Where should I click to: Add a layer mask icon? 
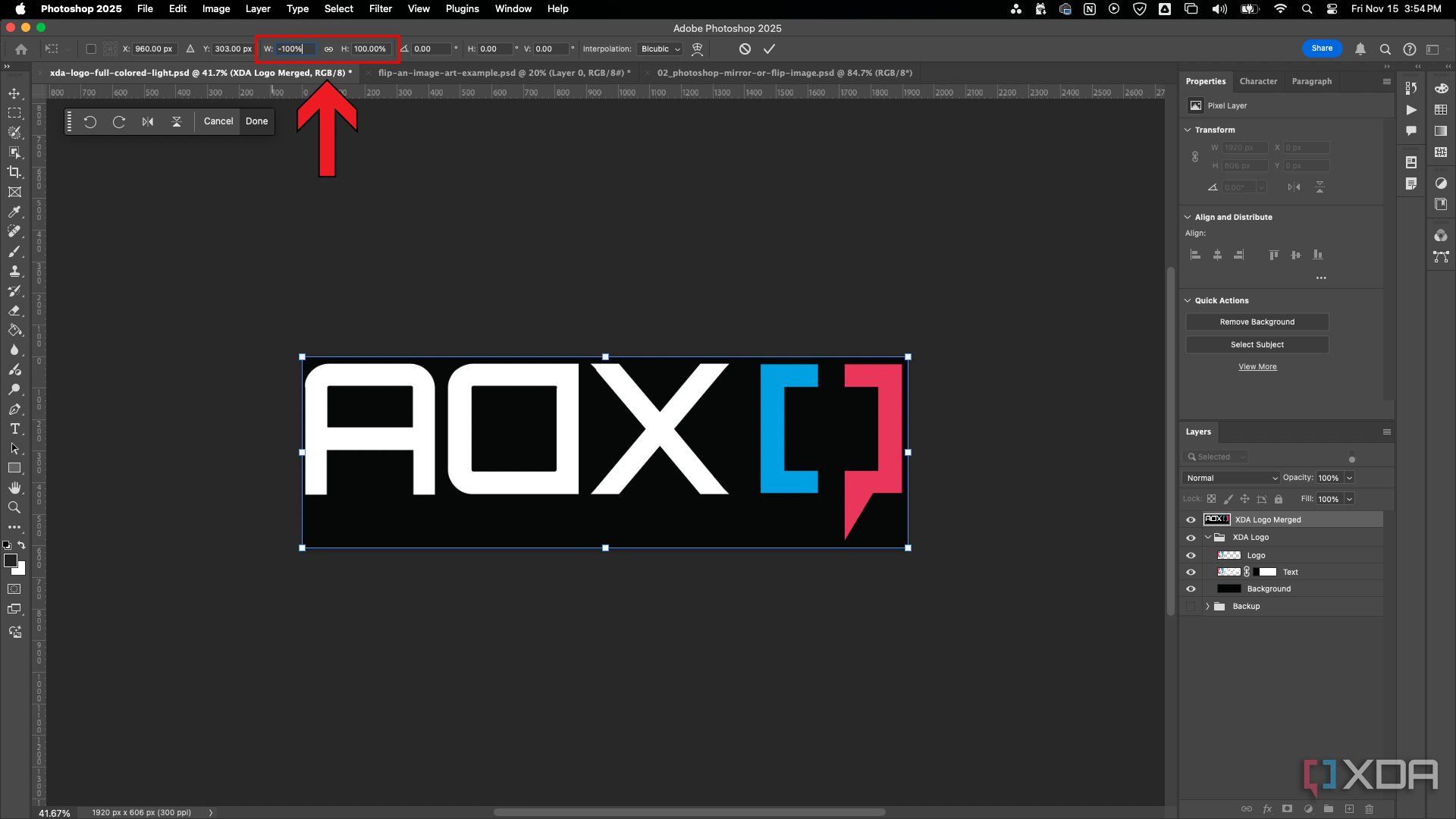coord(1287,808)
